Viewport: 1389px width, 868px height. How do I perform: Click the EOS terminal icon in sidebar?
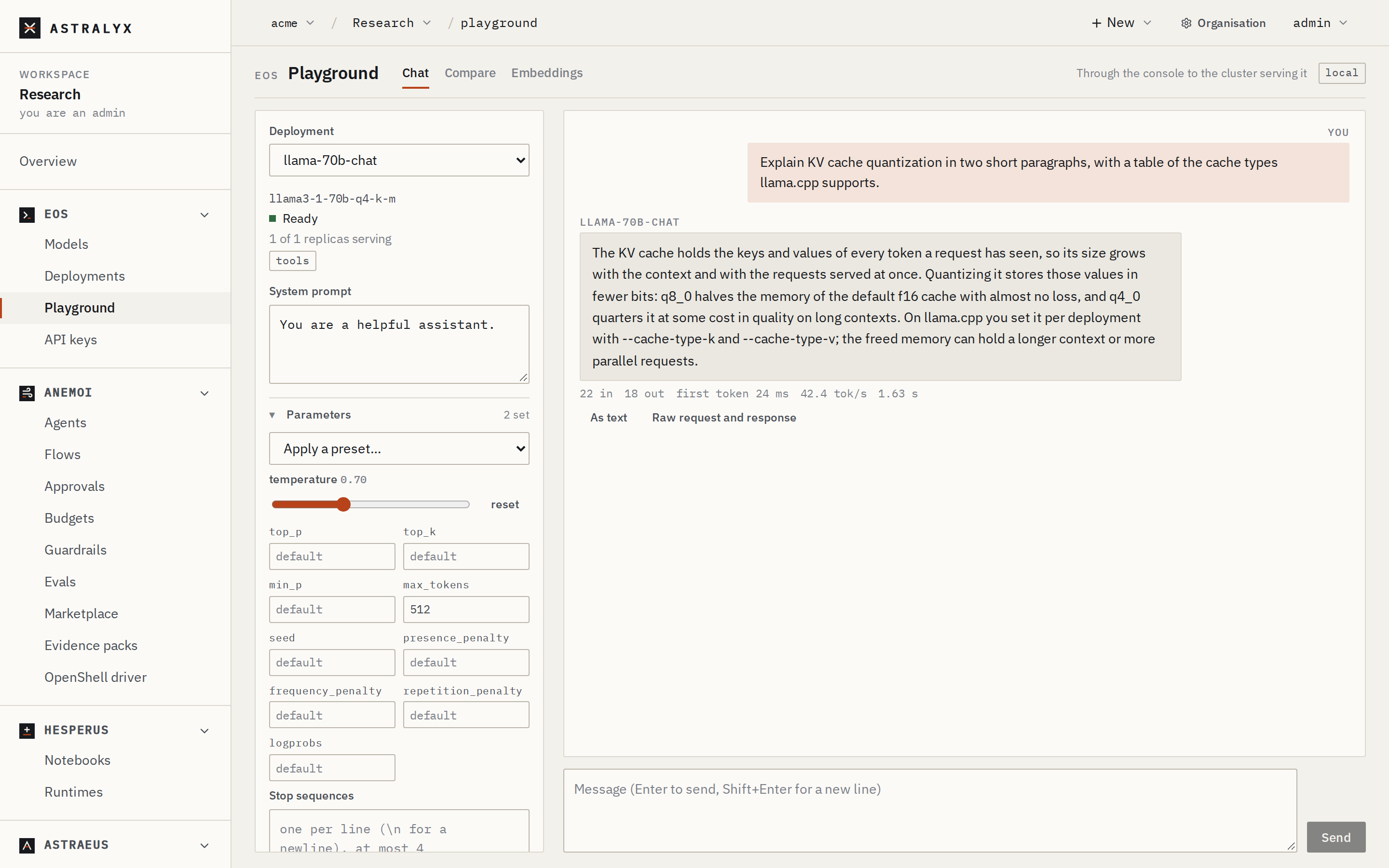27,215
